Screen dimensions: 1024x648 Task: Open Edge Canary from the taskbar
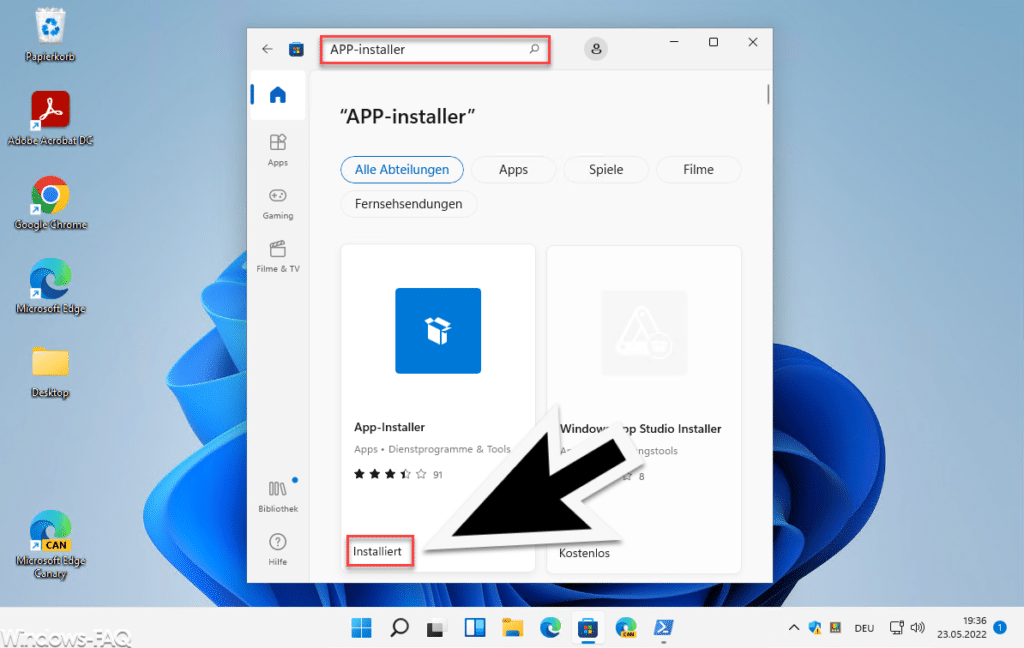click(x=626, y=628)
